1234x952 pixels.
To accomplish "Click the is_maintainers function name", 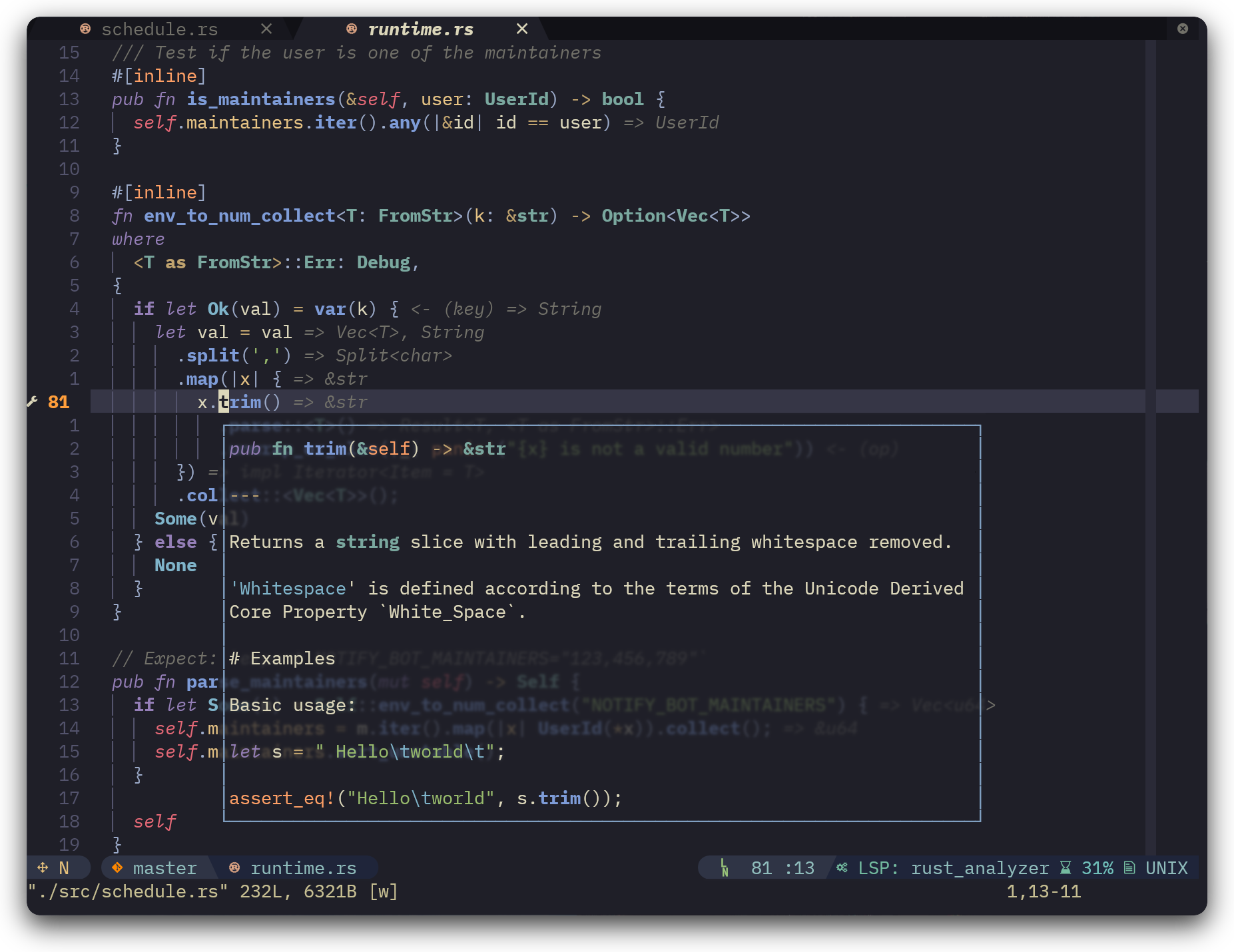I will coord(261,99).
